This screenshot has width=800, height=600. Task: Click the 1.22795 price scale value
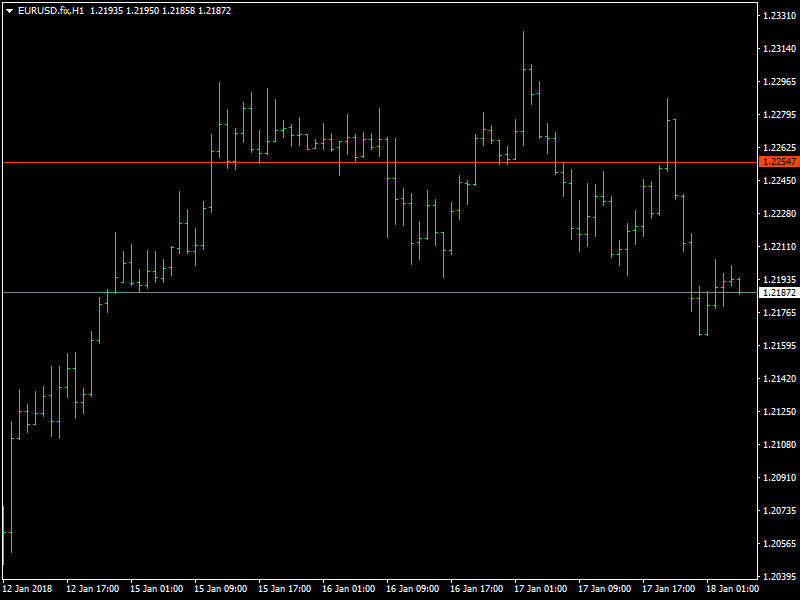(x=779, y=115)
